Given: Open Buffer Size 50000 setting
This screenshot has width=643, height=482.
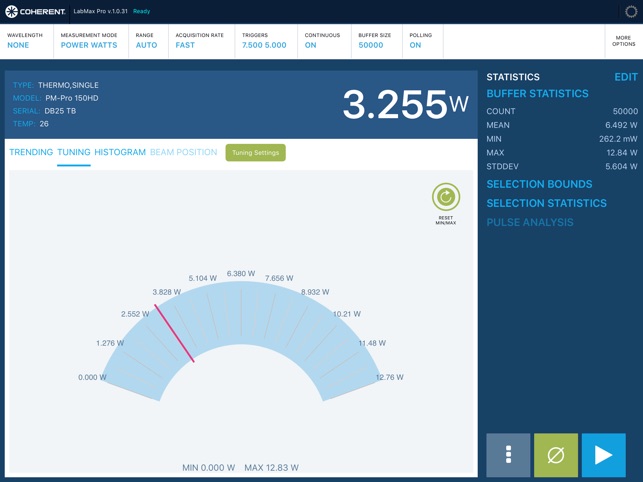Looking at the screenshot, I should [x=375, y=41].
